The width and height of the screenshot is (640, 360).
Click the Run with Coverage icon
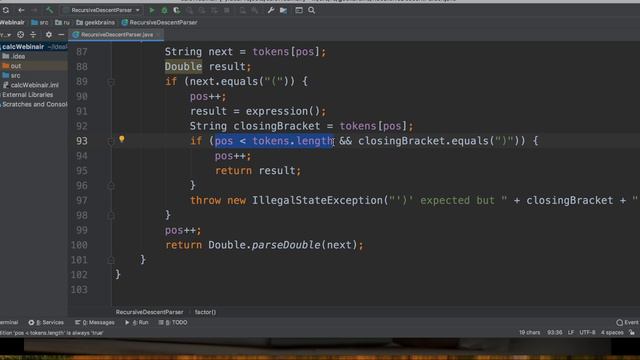pyautogui.click(x=176, y=10)
